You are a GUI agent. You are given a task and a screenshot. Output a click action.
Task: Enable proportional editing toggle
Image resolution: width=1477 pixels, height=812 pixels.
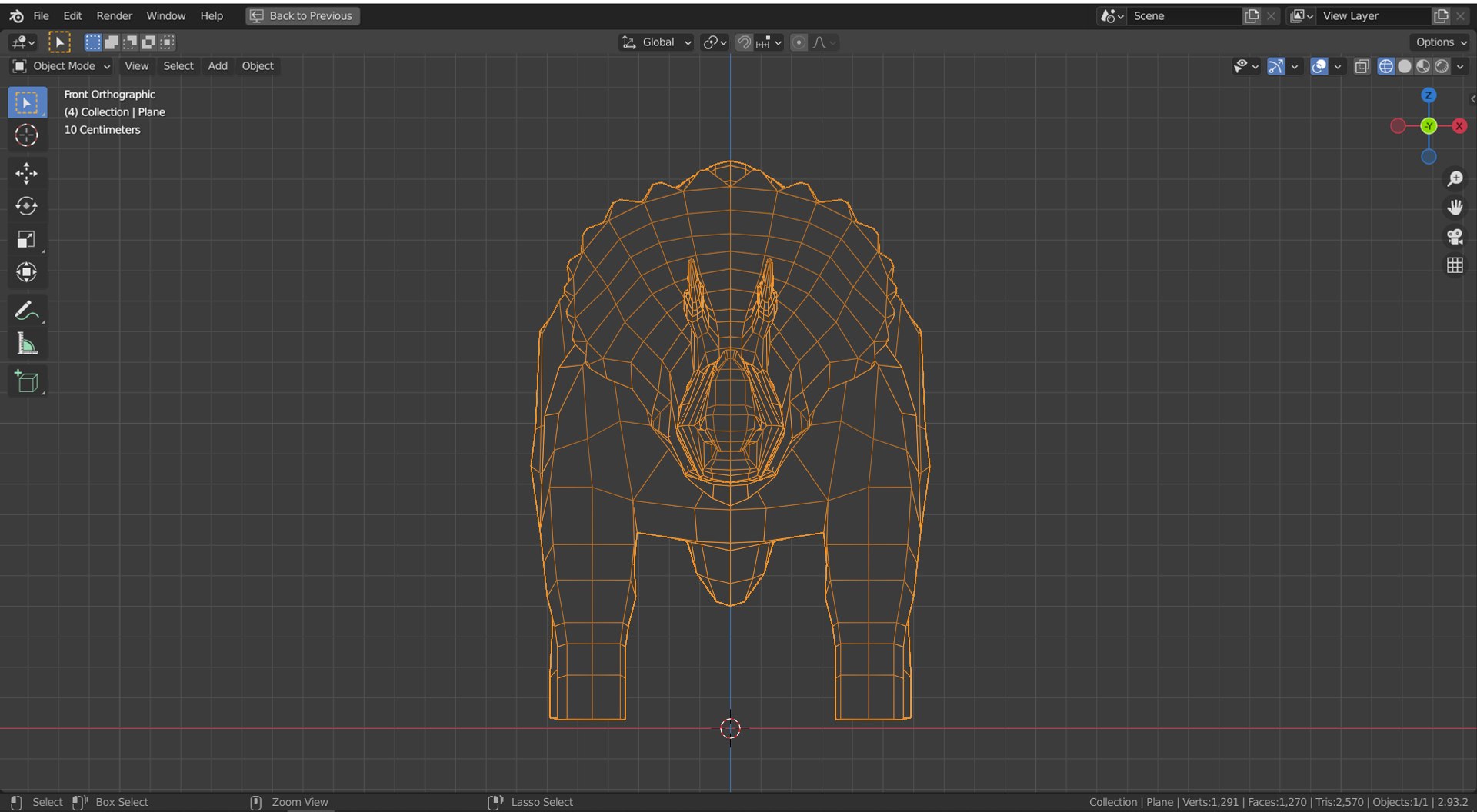pyautogui.click(x=799, y=42)
